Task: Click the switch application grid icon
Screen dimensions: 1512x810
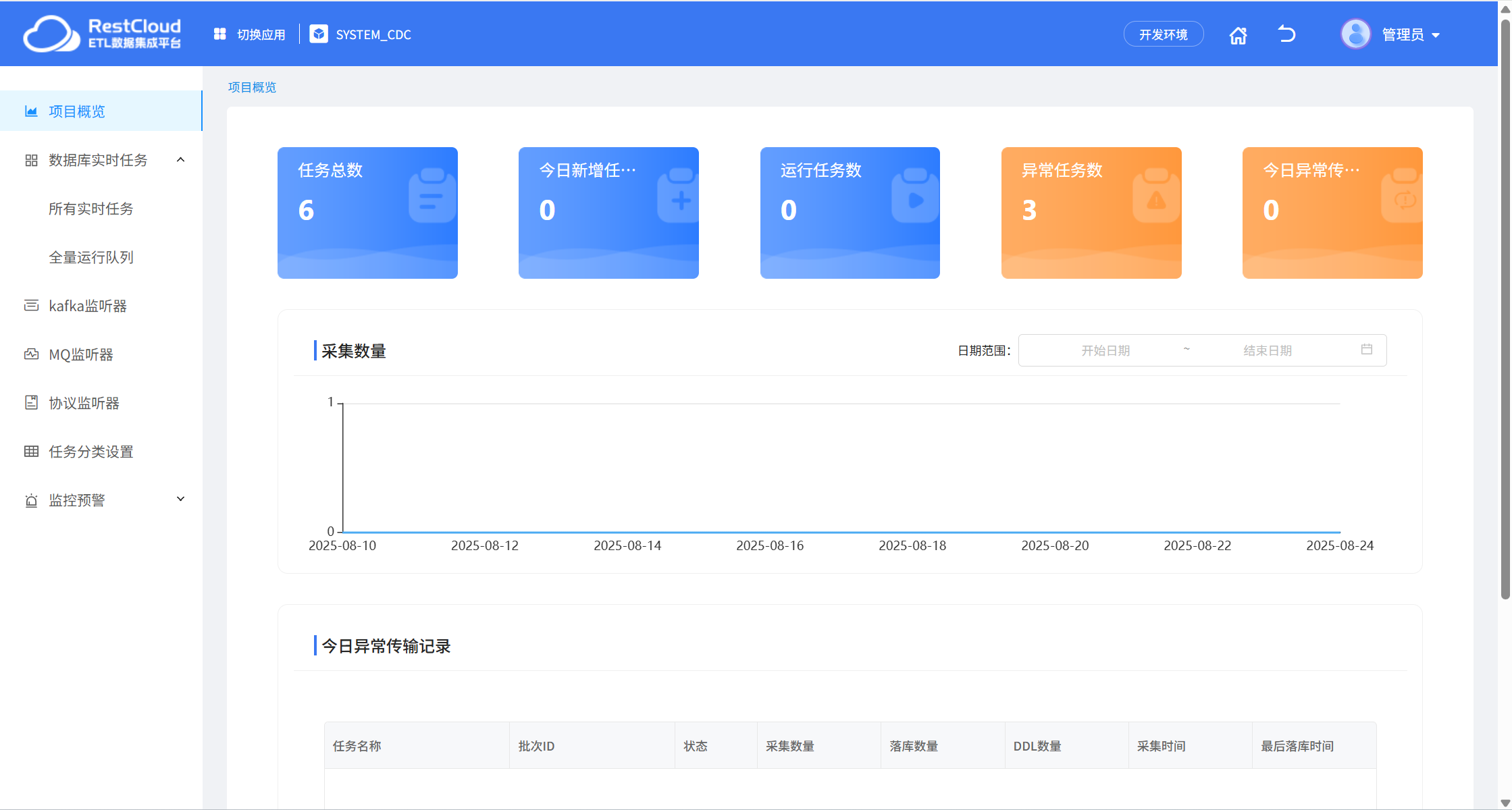Action: [219, 34]
